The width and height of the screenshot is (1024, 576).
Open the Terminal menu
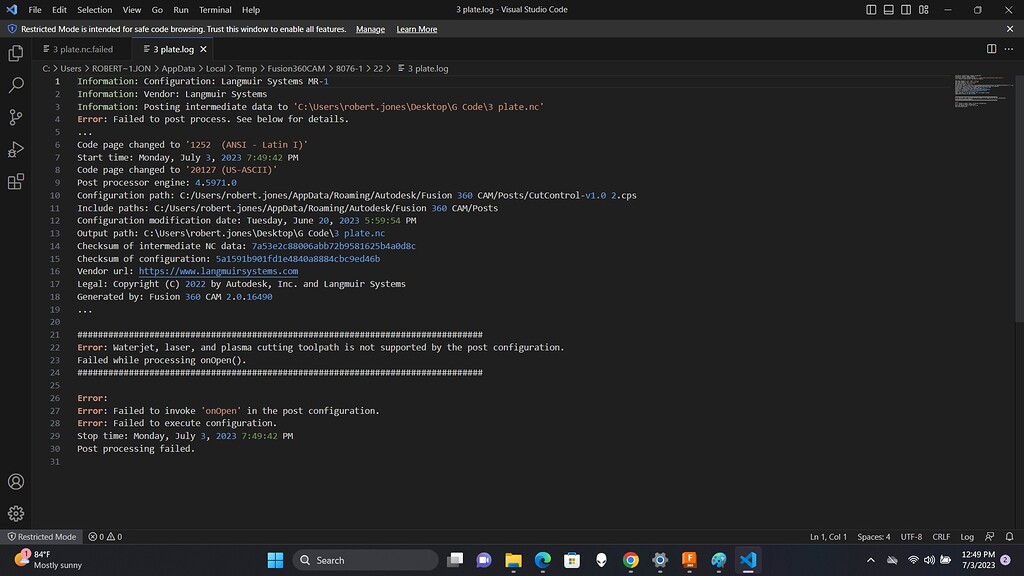[x=214, y=10]
